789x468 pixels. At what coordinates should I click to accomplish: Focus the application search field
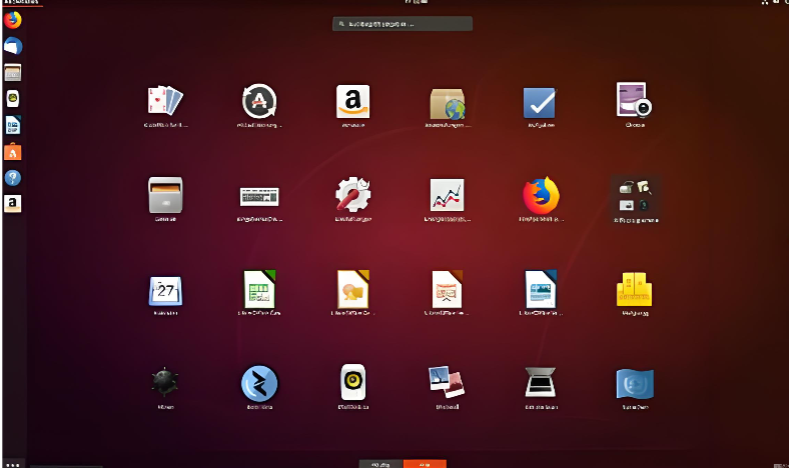(x=402, y=24)
